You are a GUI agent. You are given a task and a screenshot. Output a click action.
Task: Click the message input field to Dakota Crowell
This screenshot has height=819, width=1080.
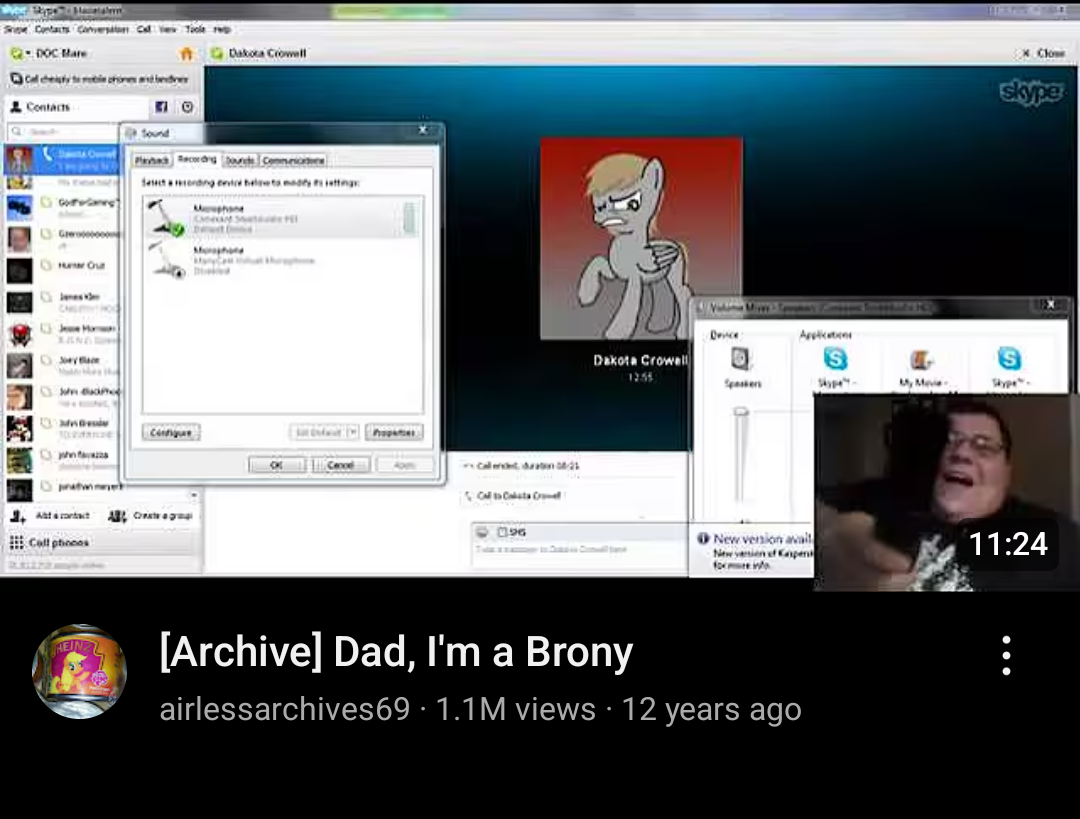coord(579,552)
